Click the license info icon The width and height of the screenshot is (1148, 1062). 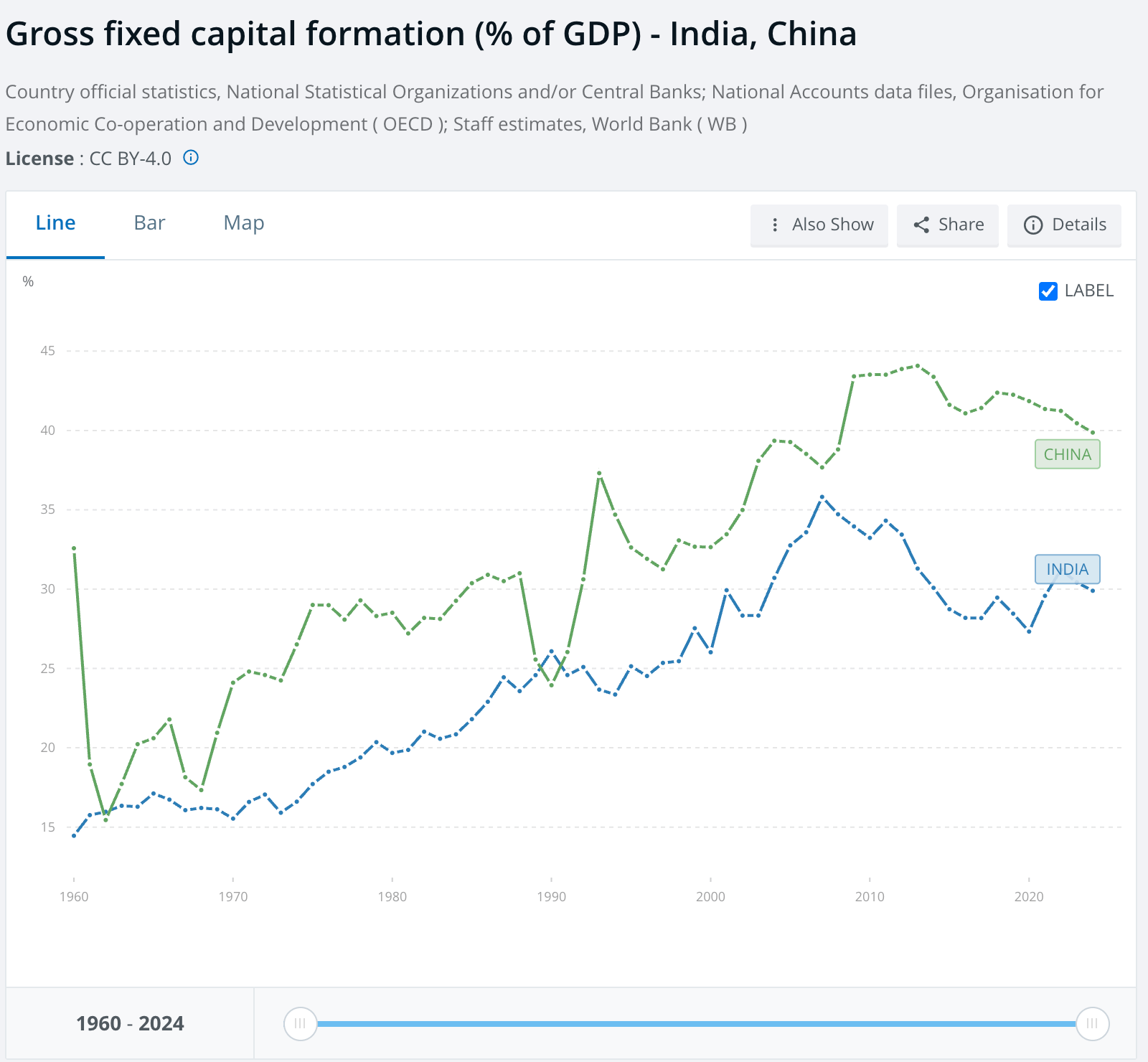pyautogui.click(x=191, y=158)
